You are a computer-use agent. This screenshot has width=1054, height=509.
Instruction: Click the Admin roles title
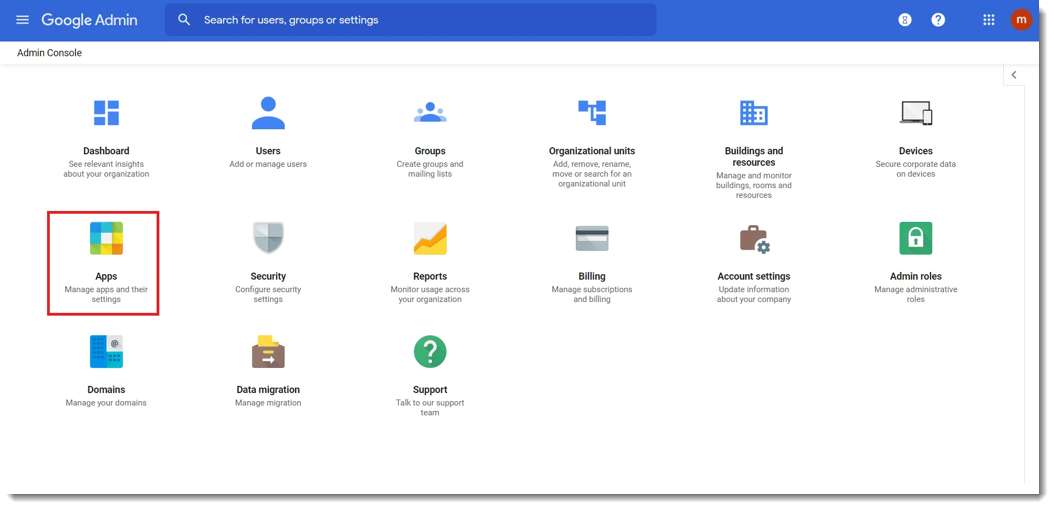(x=916, y=276)
